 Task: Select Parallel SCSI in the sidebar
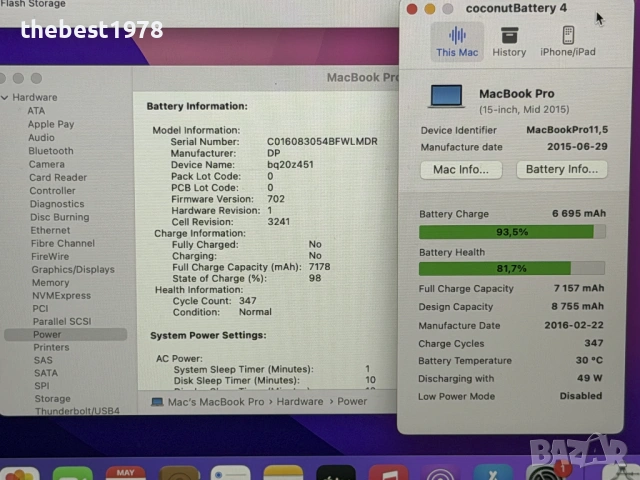coord(62,321)
